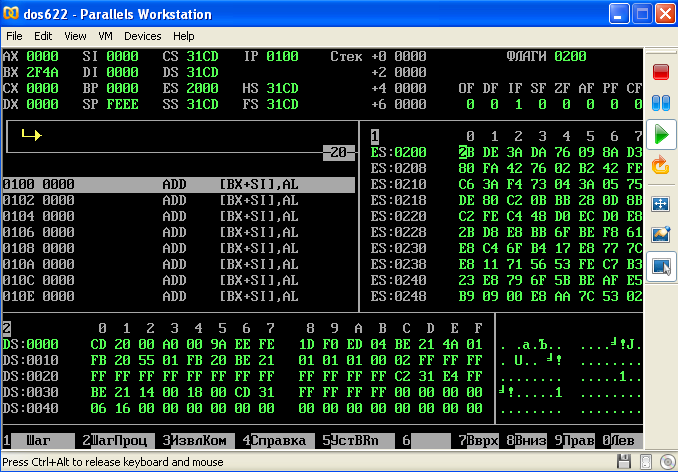Click the 20 indicator on the command box

339,152
